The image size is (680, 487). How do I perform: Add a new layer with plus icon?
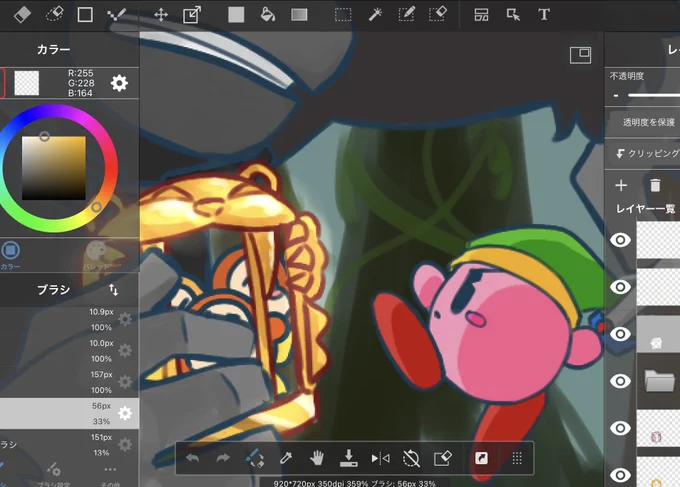(x=621, y=185)
